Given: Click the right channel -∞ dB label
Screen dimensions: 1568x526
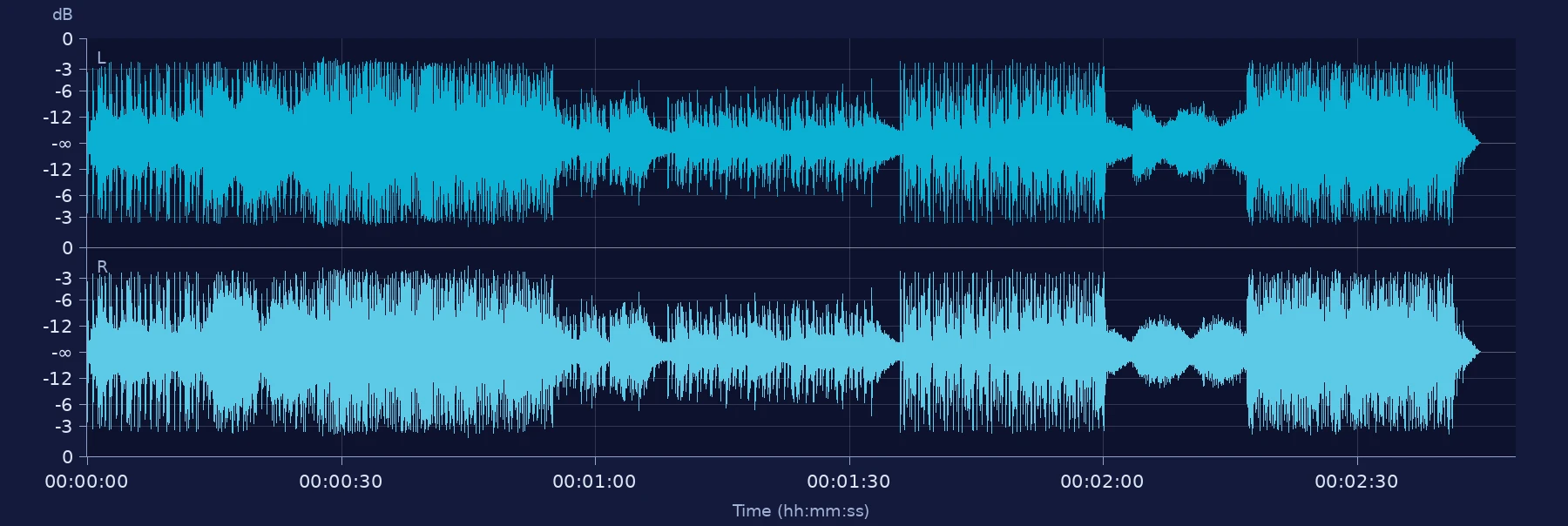Looking at the screenshot, I should (x=62, y=353).
